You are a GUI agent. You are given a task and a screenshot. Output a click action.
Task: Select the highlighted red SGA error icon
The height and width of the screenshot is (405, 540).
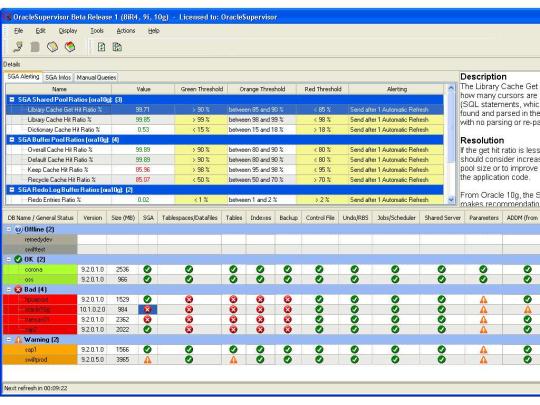tap(147, 309)
